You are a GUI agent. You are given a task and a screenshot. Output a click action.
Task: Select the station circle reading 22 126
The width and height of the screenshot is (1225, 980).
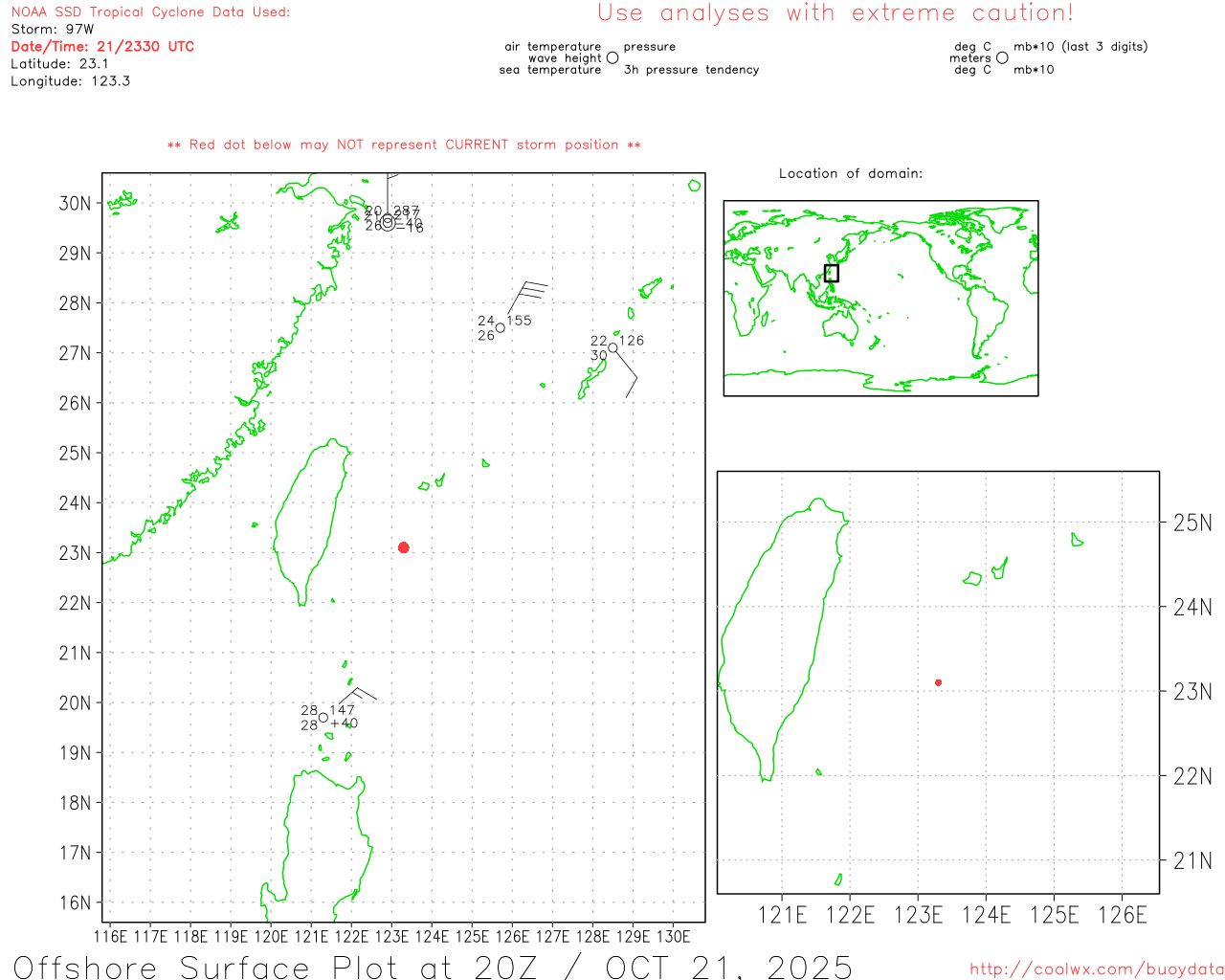(612, 348)
